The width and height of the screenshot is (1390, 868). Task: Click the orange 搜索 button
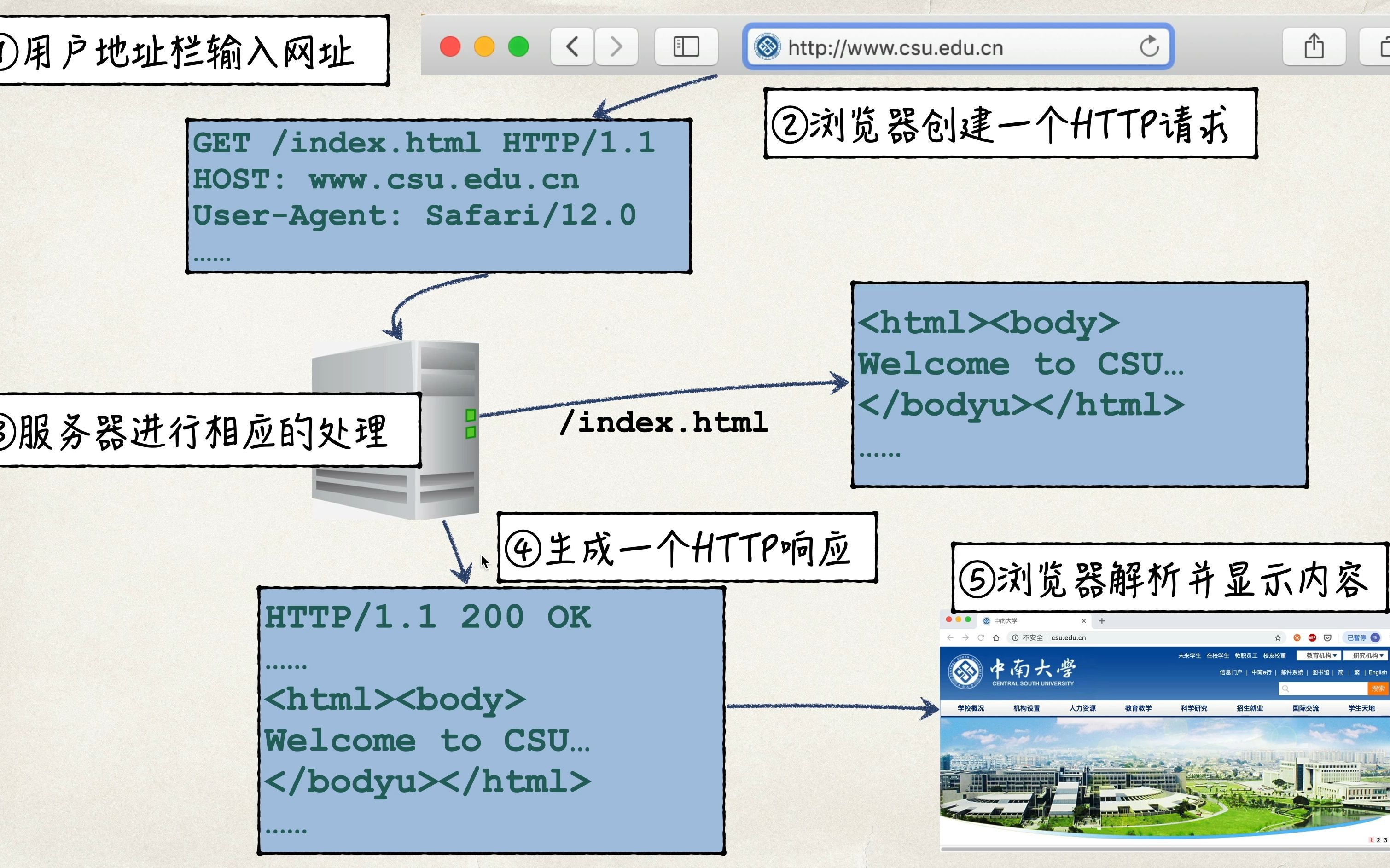click(x=1378, y=689)
